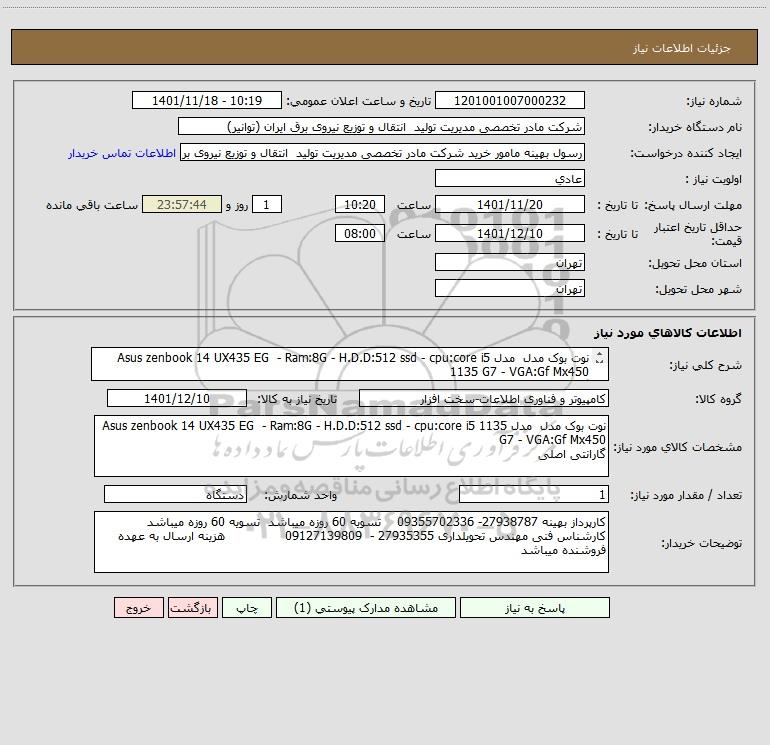Click the شرح کلی نیاز text area

350,364
